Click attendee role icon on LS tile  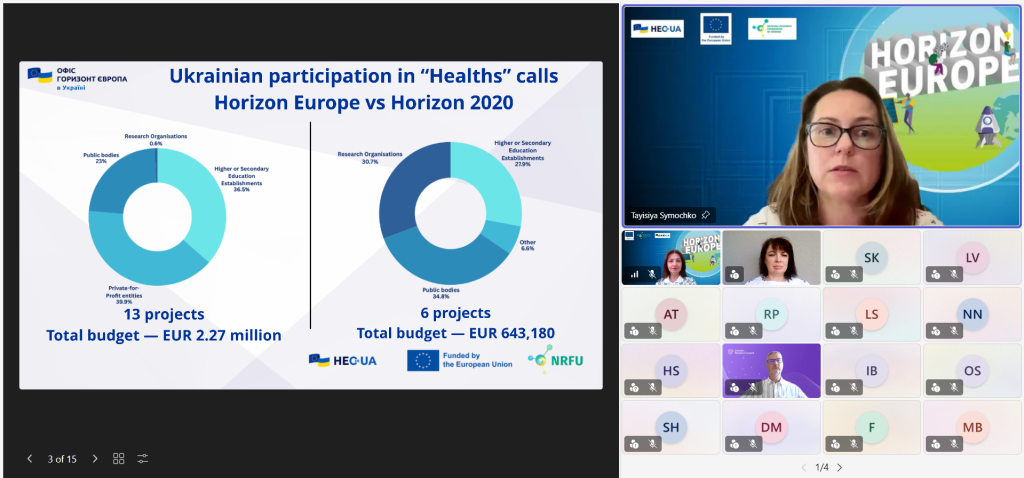[835, 331]
